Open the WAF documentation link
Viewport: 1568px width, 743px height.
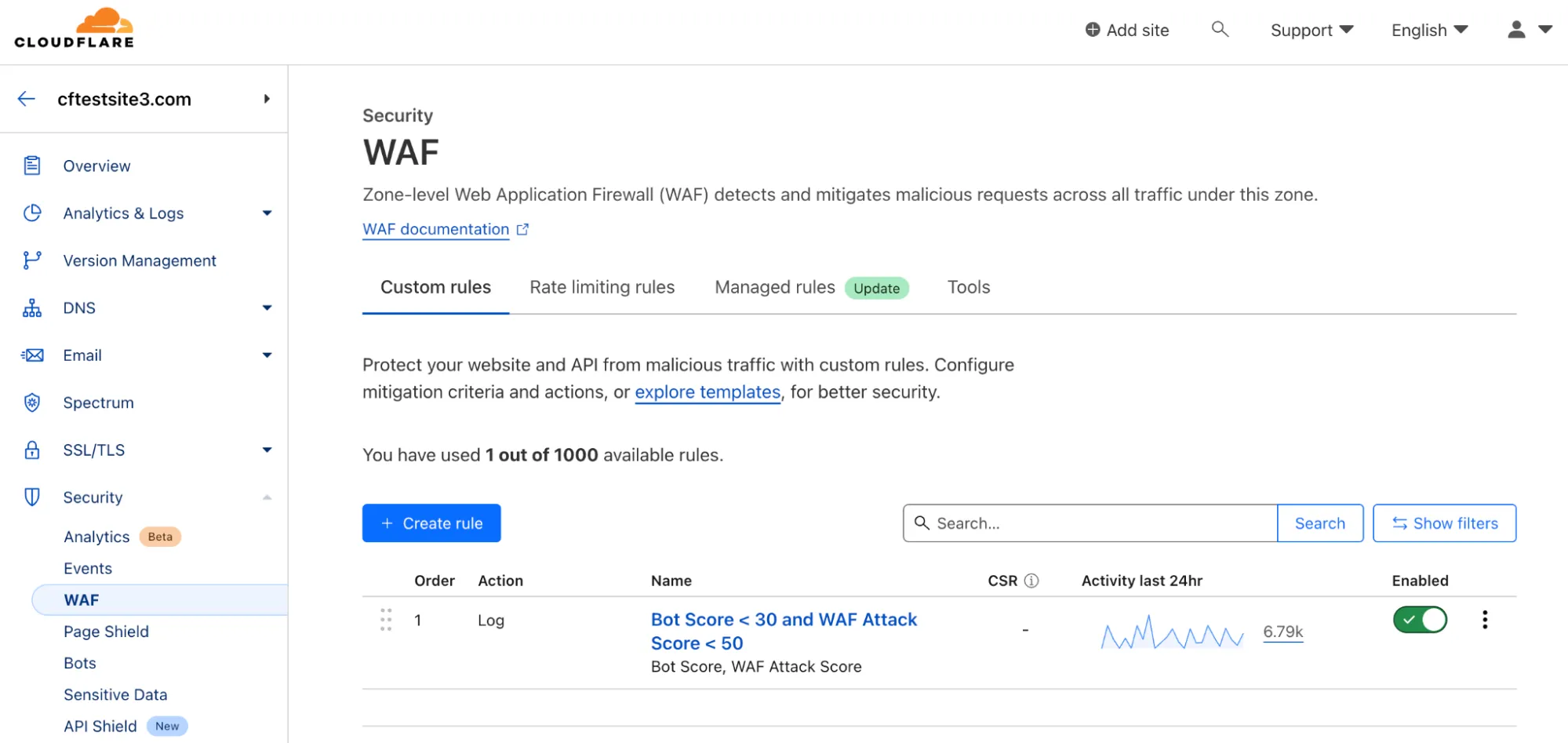[437, 229]
